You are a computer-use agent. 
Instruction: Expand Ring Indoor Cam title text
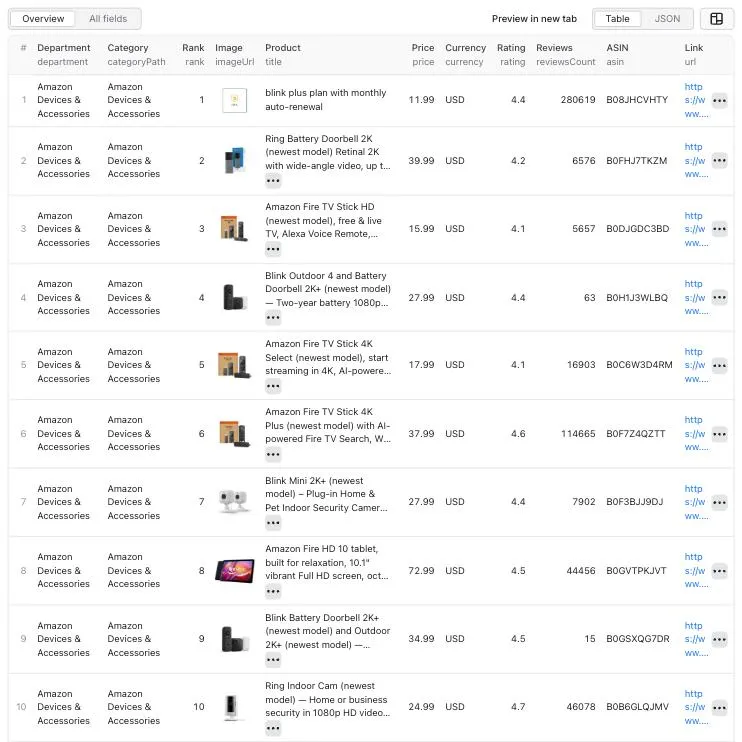point(273,728)
